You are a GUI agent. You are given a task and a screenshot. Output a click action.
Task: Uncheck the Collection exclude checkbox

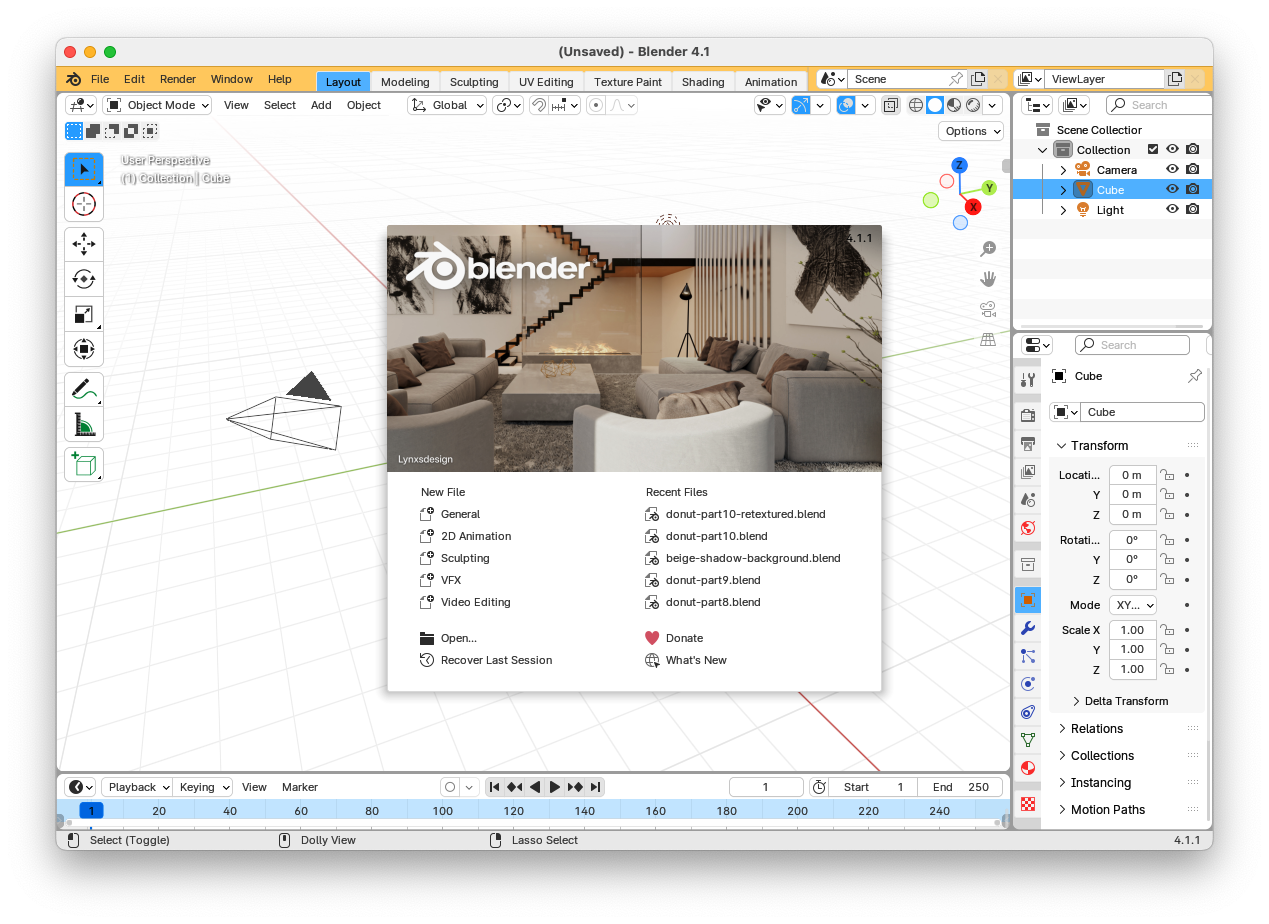pyautogui.click(x=1153, y=149)
